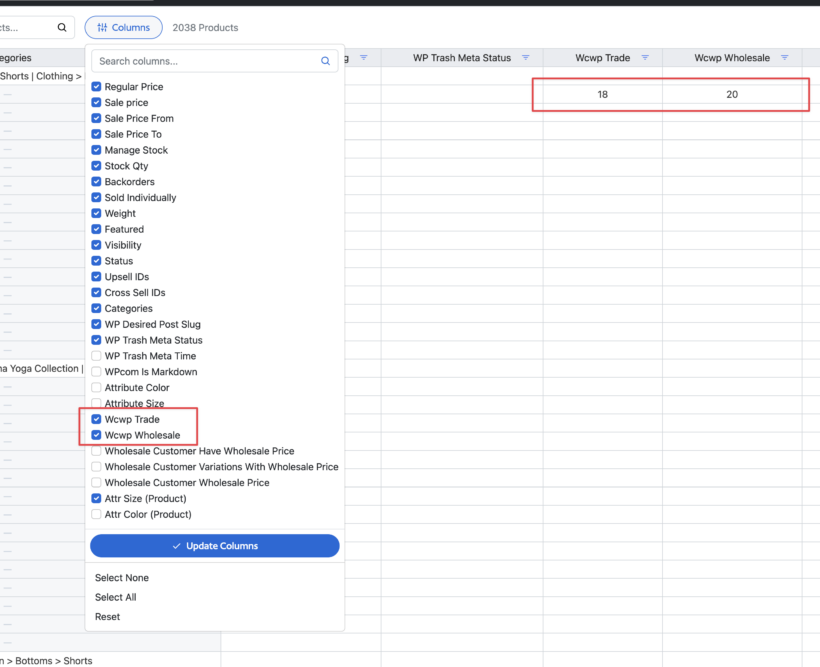Click the 2038 Products count label

tap(205, 27)
